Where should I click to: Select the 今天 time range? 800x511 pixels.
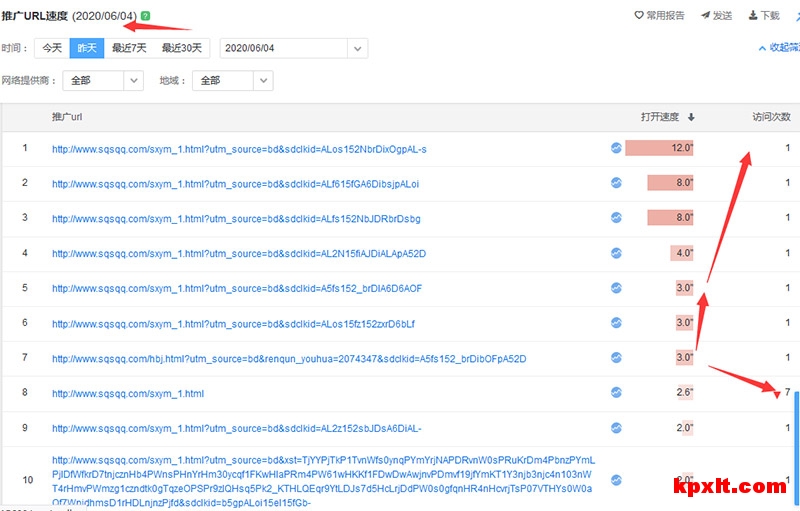(x=51, y=48)
